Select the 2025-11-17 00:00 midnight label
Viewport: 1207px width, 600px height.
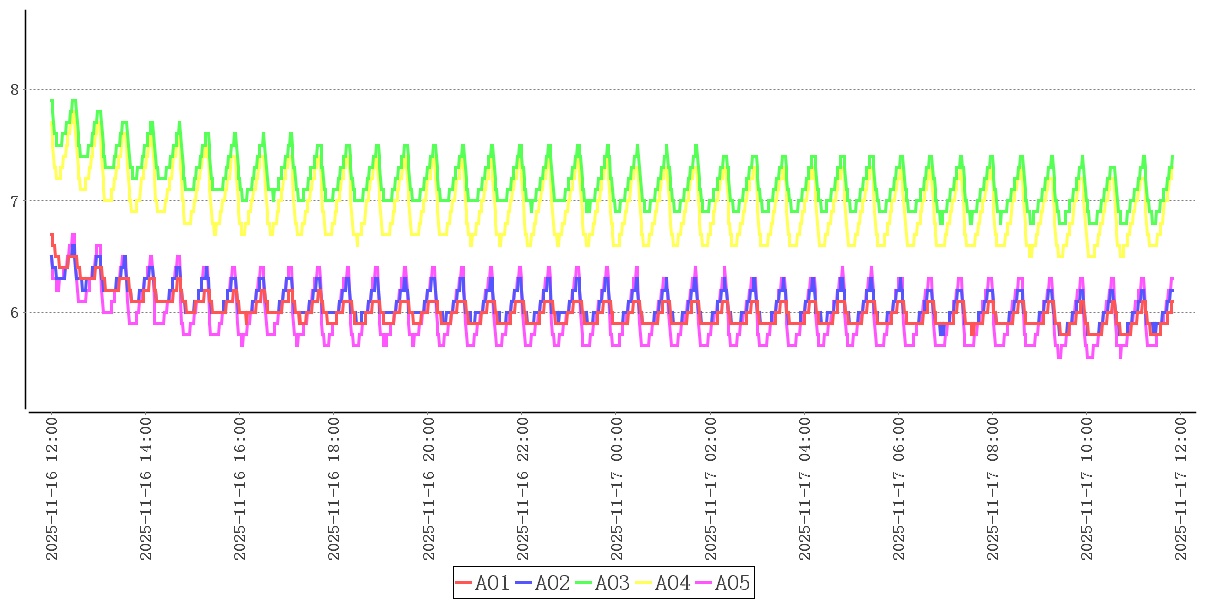point(617,489)
